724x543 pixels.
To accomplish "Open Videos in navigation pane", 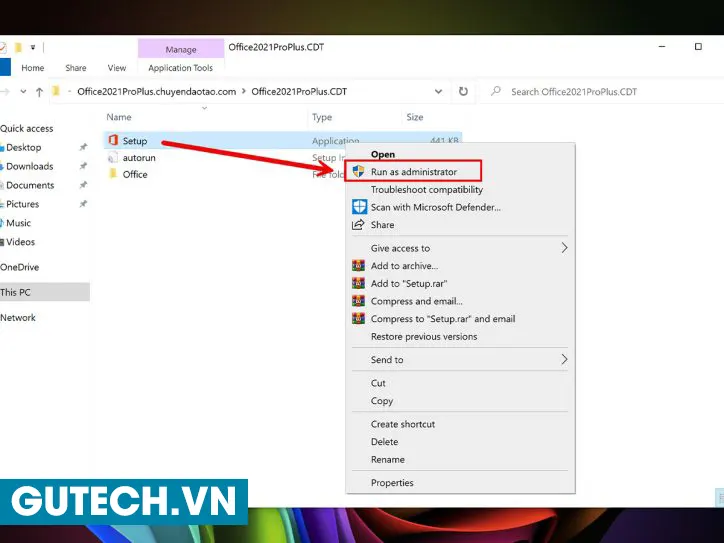I will point(20,242).
